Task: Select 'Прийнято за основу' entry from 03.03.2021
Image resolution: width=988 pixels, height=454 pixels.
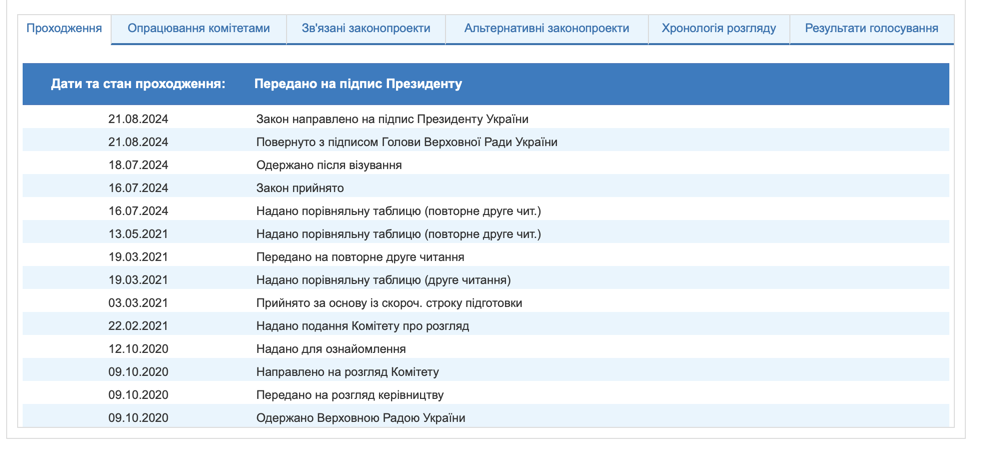Action: [x=389, y=303]
